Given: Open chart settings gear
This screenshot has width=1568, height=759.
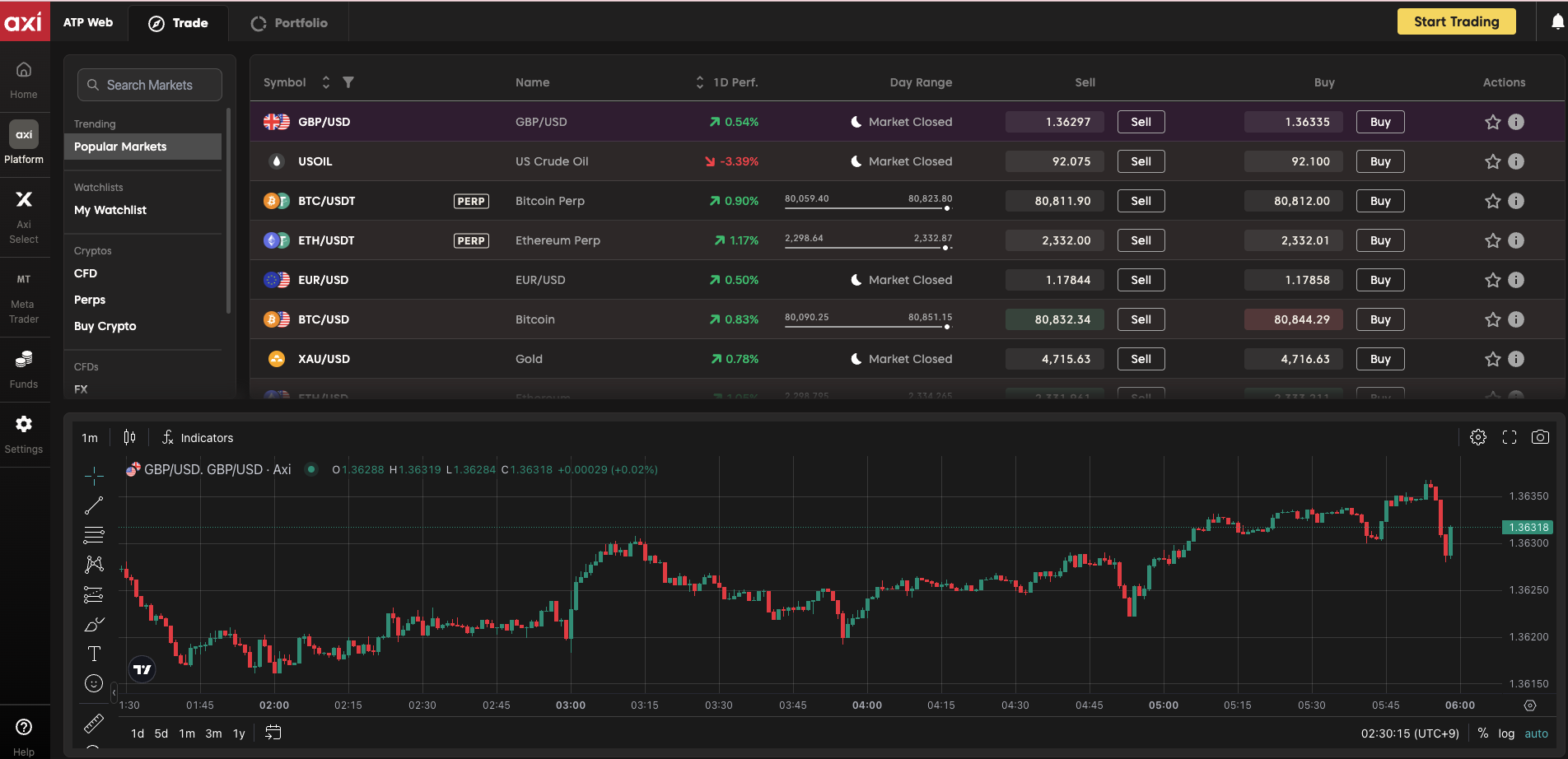Looking at the screenshot, I should click(x=1478, y=437).
